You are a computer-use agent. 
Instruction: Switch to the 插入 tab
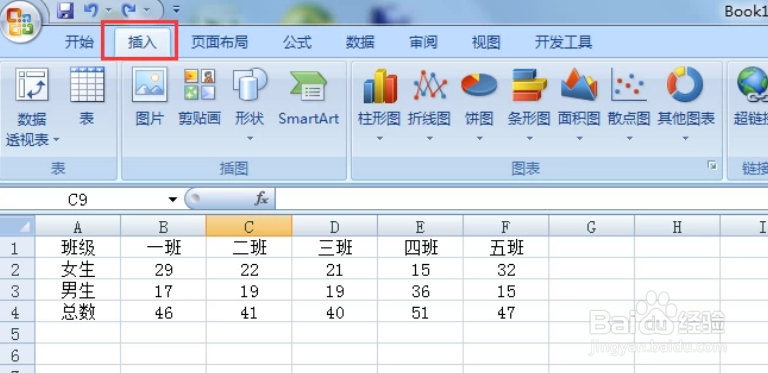142,43
